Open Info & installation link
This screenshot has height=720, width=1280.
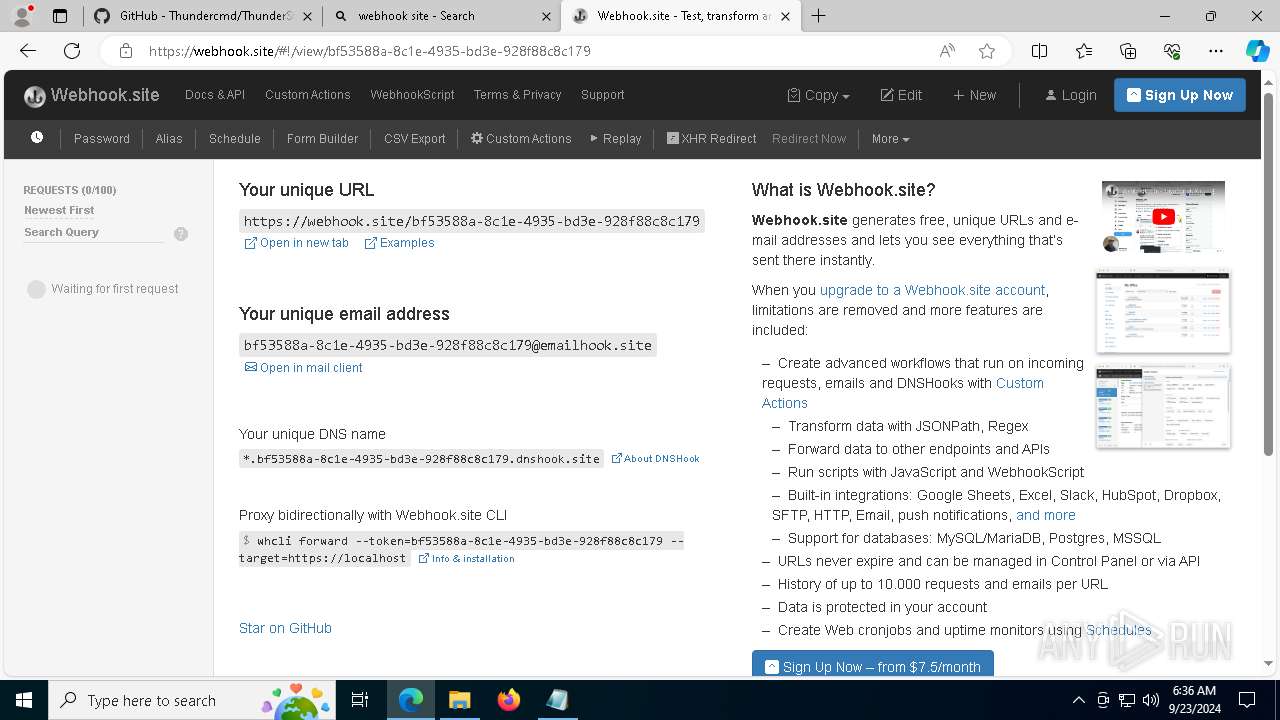[x=466, y=558]
